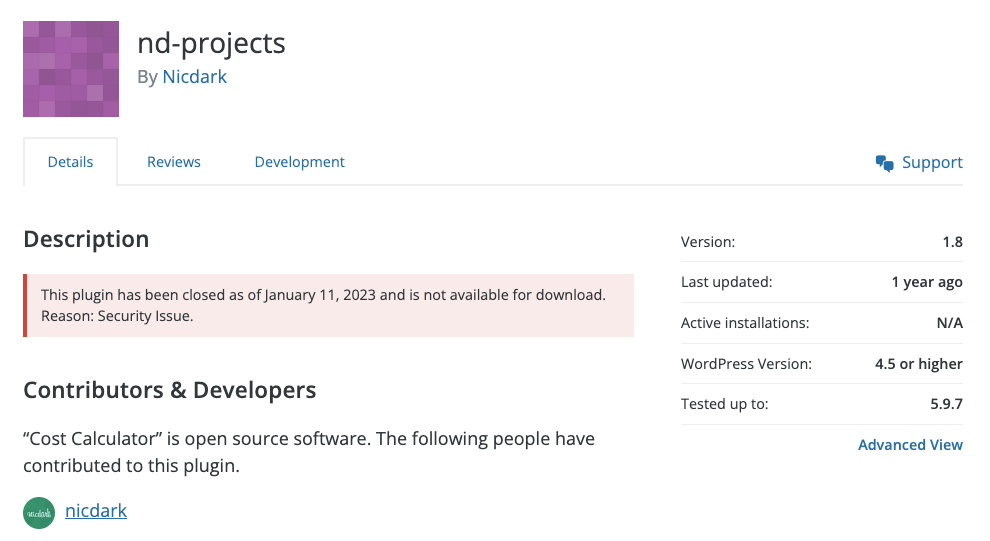Switch to the Reviews tab
The image size is (990, 541).
click(173, 162)
